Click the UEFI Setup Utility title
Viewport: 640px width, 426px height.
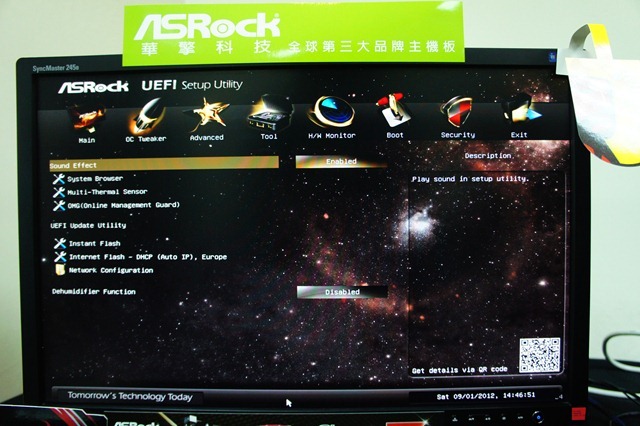pyautogui.click(x=191, y=85)
